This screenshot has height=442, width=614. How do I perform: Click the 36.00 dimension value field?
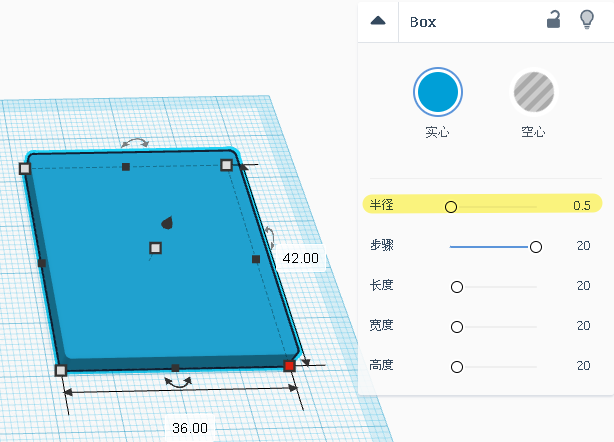click(x=190, y=428)
